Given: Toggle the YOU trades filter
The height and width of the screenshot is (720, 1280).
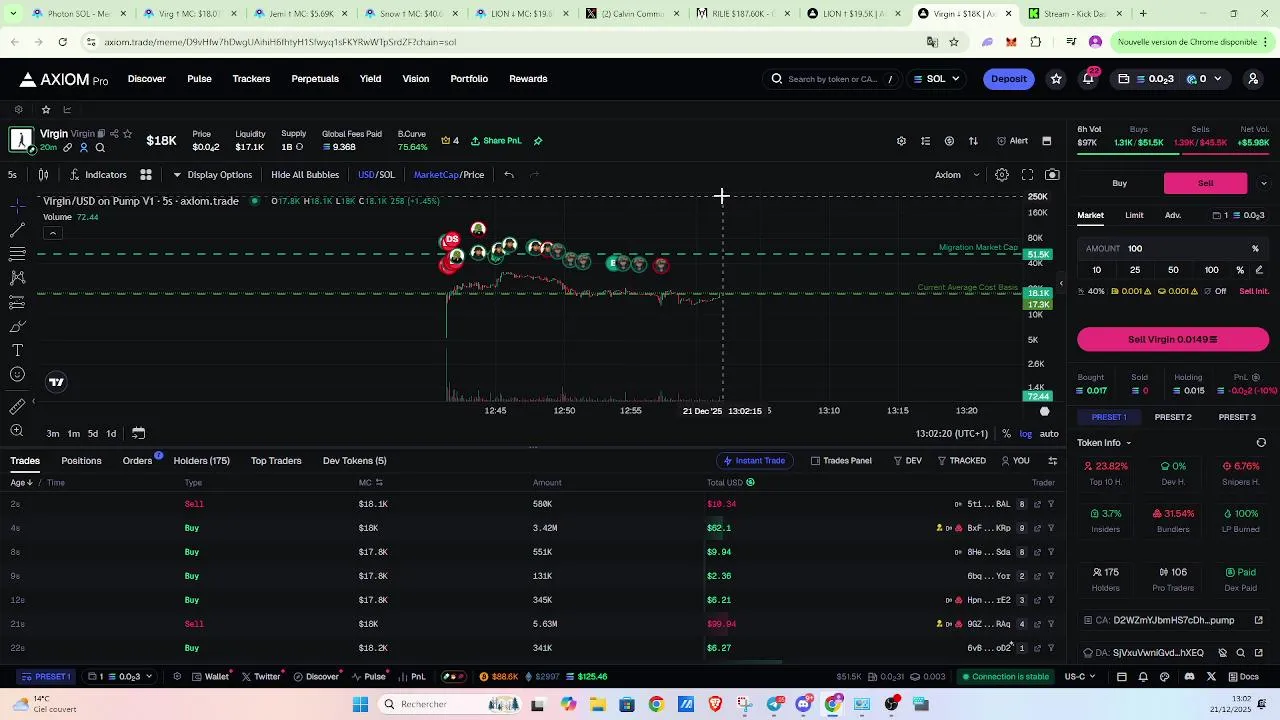Looking at the screenshot, I should point(1015,461).
